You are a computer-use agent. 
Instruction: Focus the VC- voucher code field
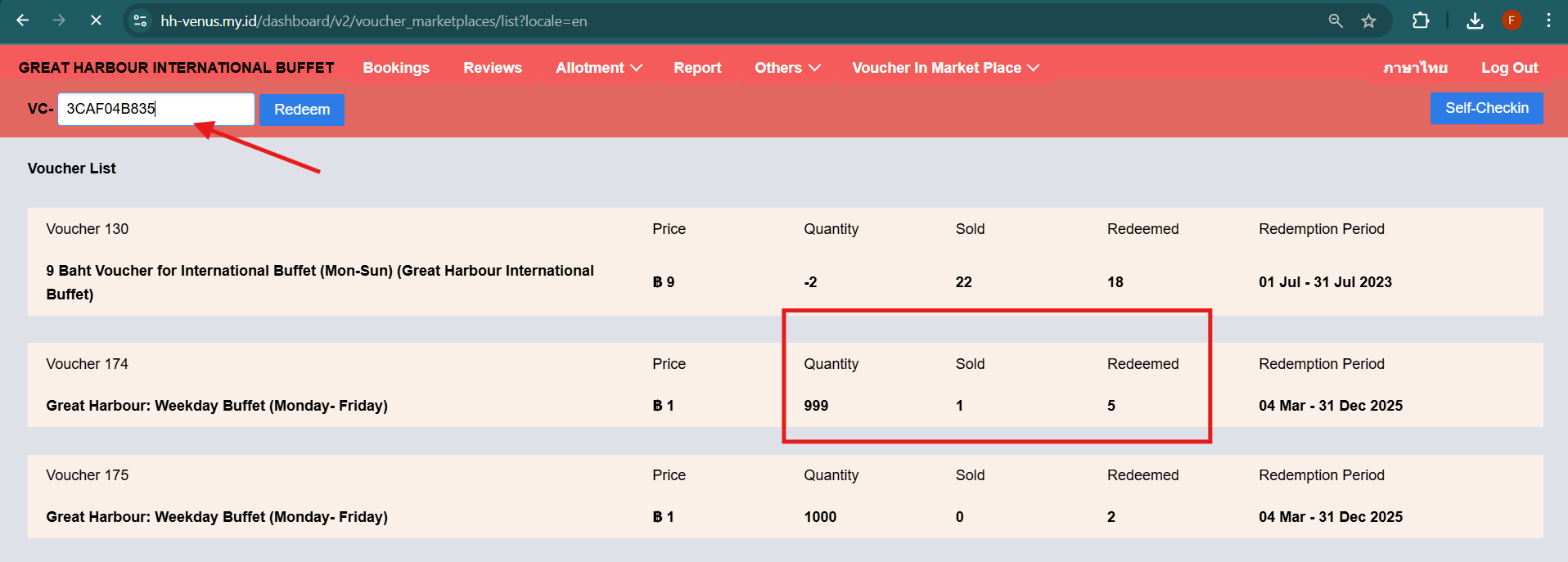155,109
